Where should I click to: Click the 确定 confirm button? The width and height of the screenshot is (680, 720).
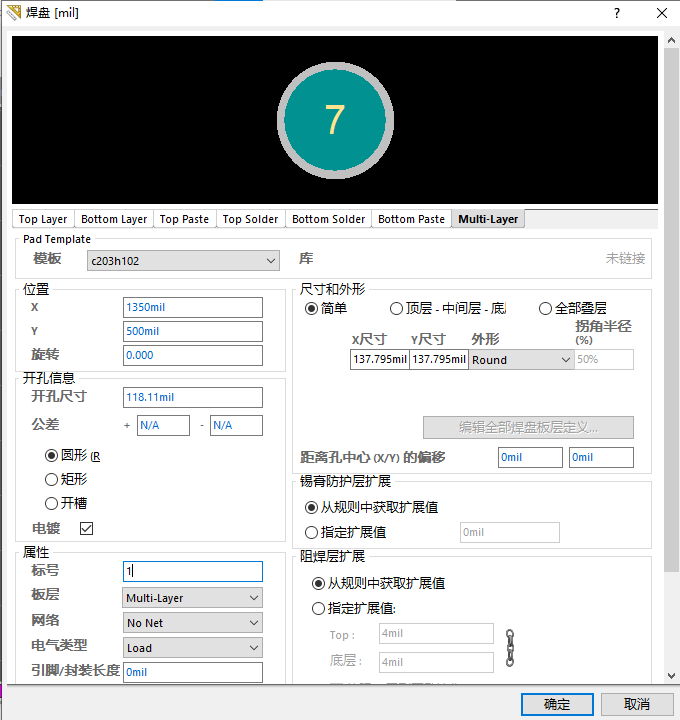point(557,704)
